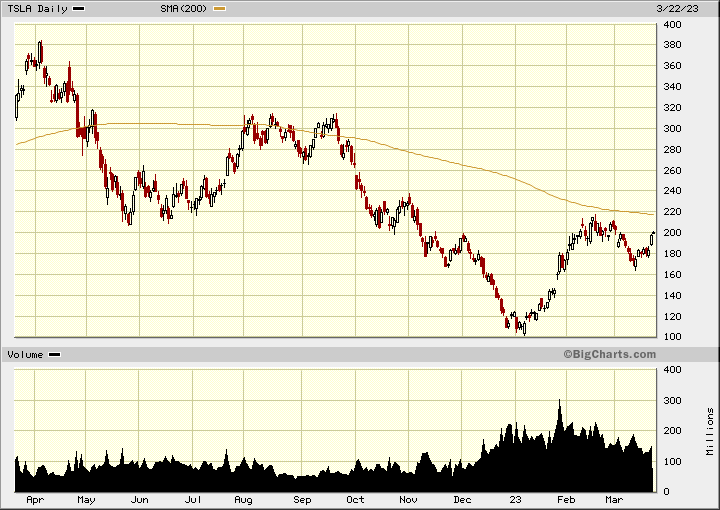Click the 360 price axis label

point(672,66)
